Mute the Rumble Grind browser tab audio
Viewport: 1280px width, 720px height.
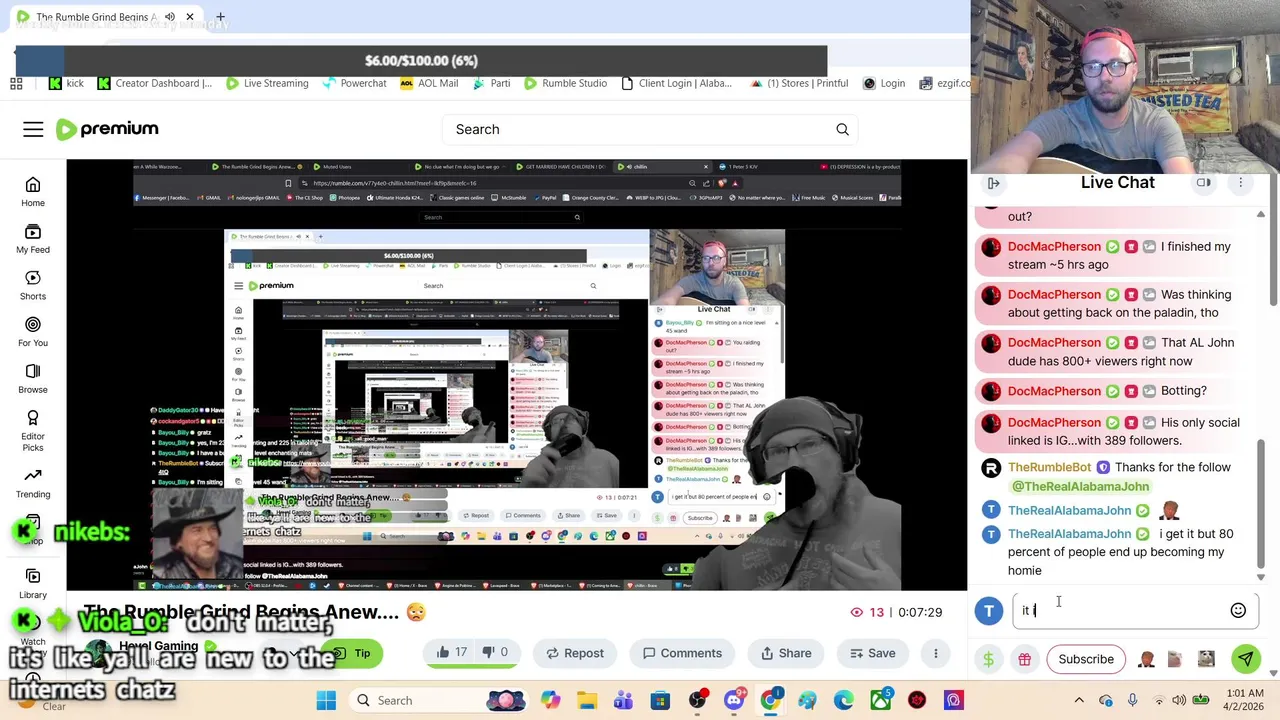[x=170, y=17]
